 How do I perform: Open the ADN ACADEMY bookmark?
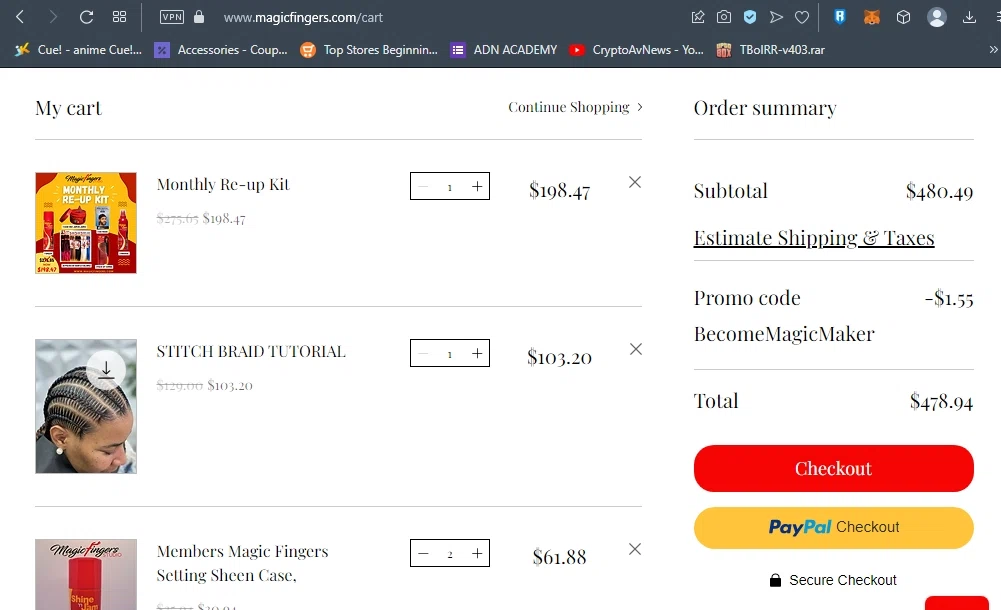(504, 50)
